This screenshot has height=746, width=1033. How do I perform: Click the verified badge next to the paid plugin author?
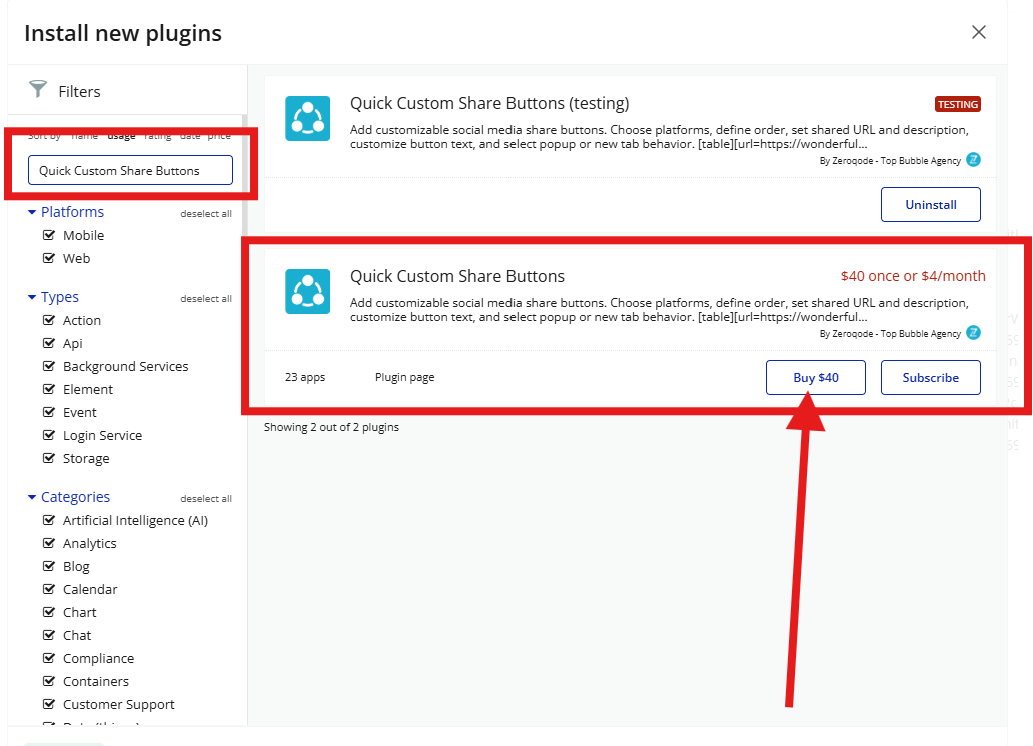[973, 333]
